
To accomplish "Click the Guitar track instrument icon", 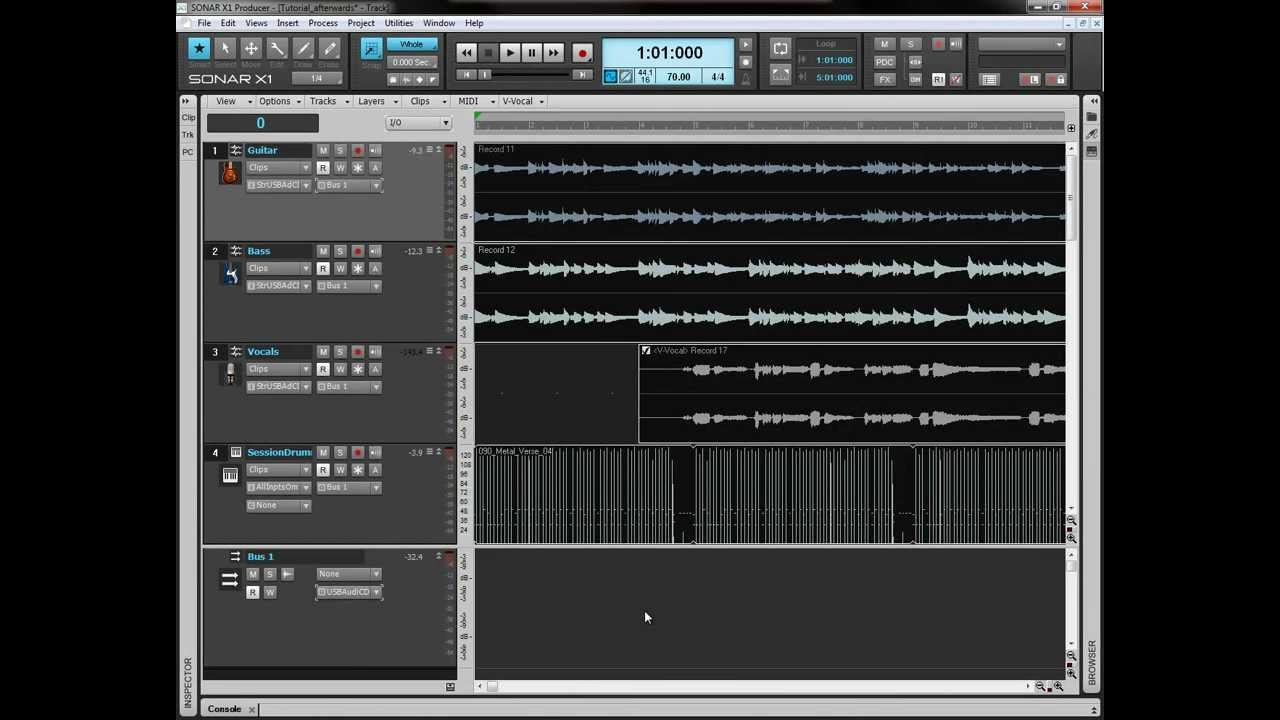I will click(230, 173).
